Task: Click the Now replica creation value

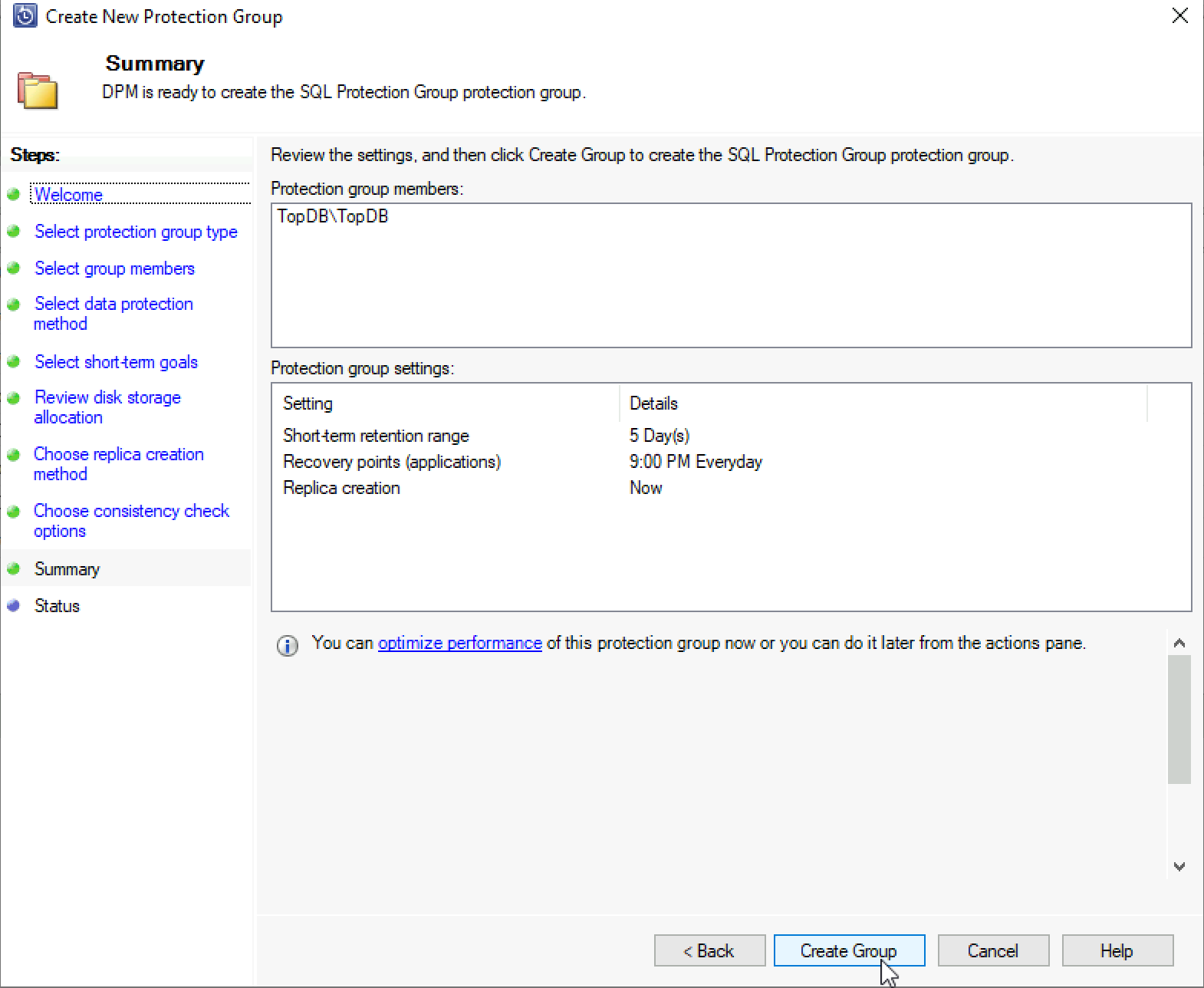Action: pos(646,488)
